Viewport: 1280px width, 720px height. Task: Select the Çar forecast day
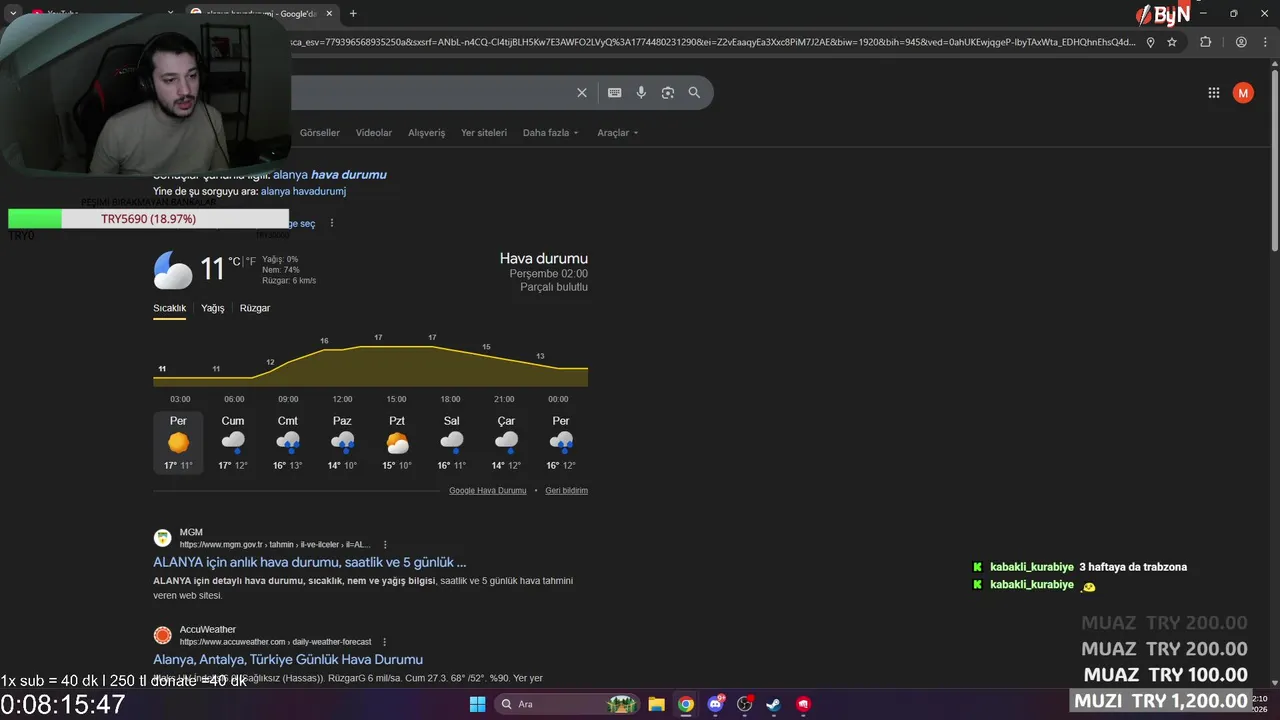(506, 442)
